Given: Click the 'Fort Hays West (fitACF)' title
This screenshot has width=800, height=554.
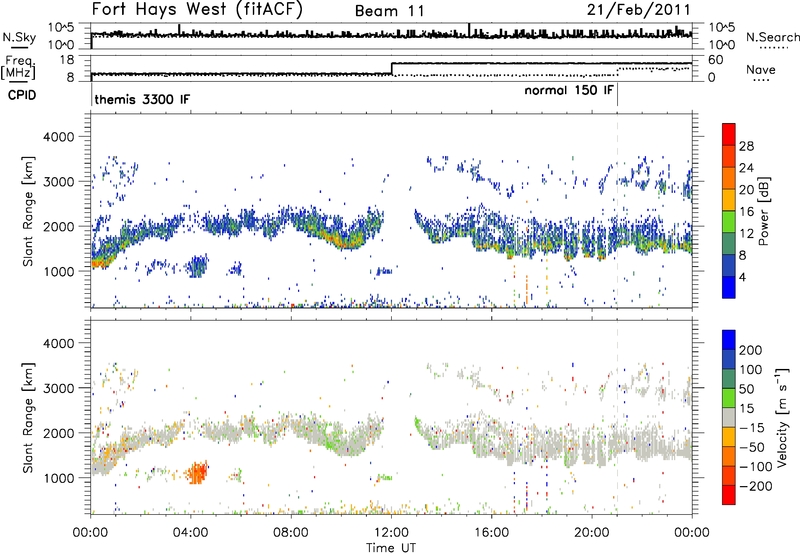Looking at the screenshot, I should [x=197, y=9].
